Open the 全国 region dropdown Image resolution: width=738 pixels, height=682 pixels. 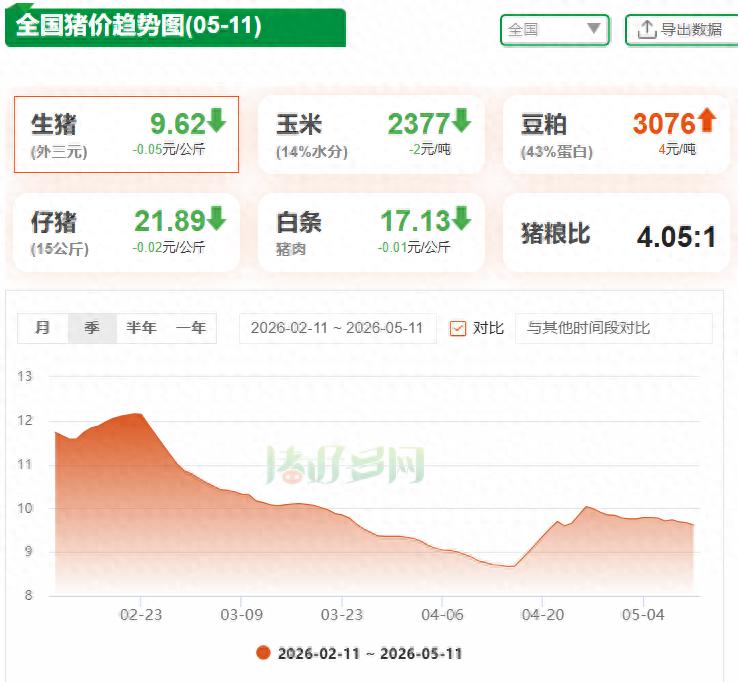(555, 30)
